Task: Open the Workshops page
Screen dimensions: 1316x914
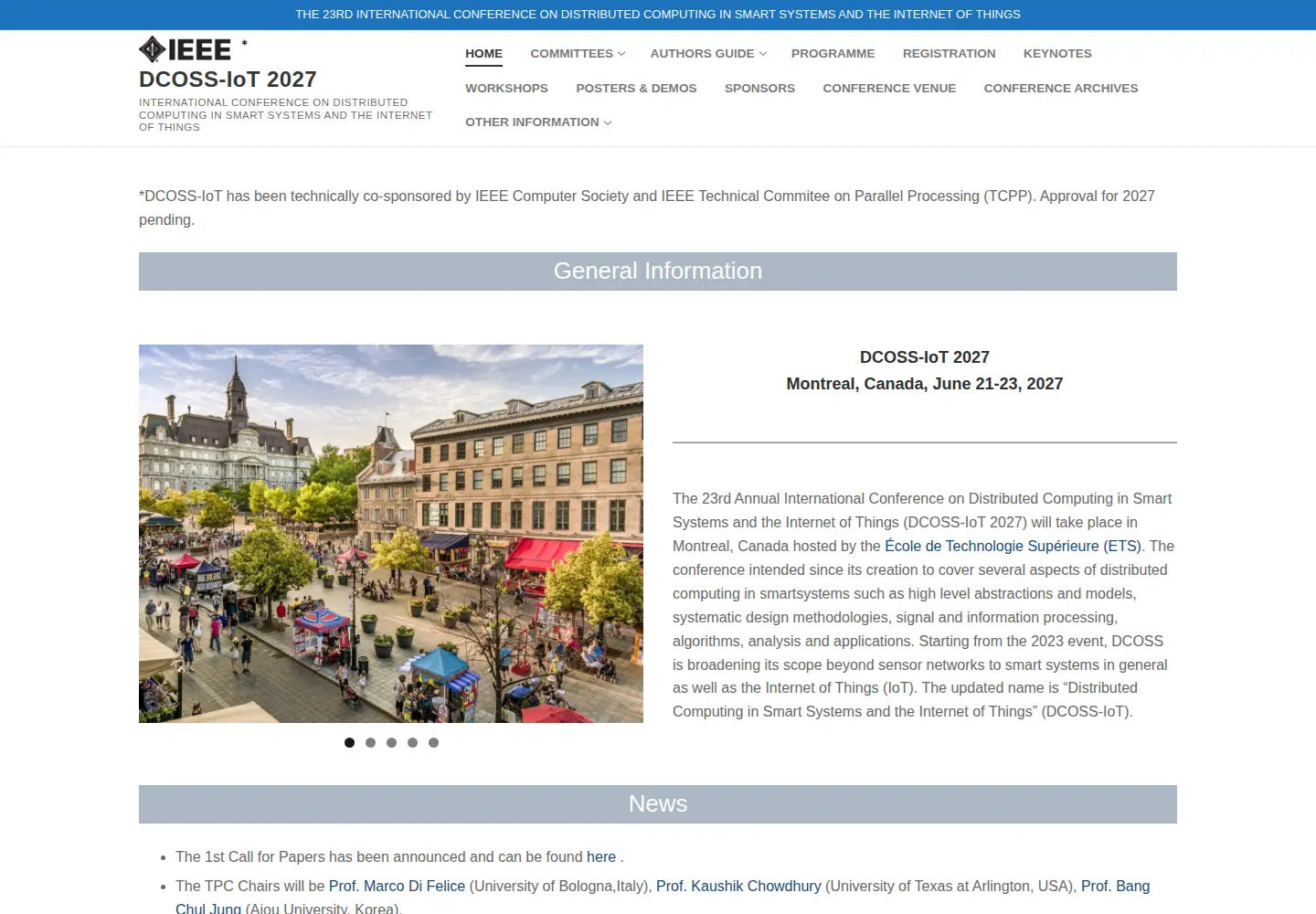Action: coord(506,88)
